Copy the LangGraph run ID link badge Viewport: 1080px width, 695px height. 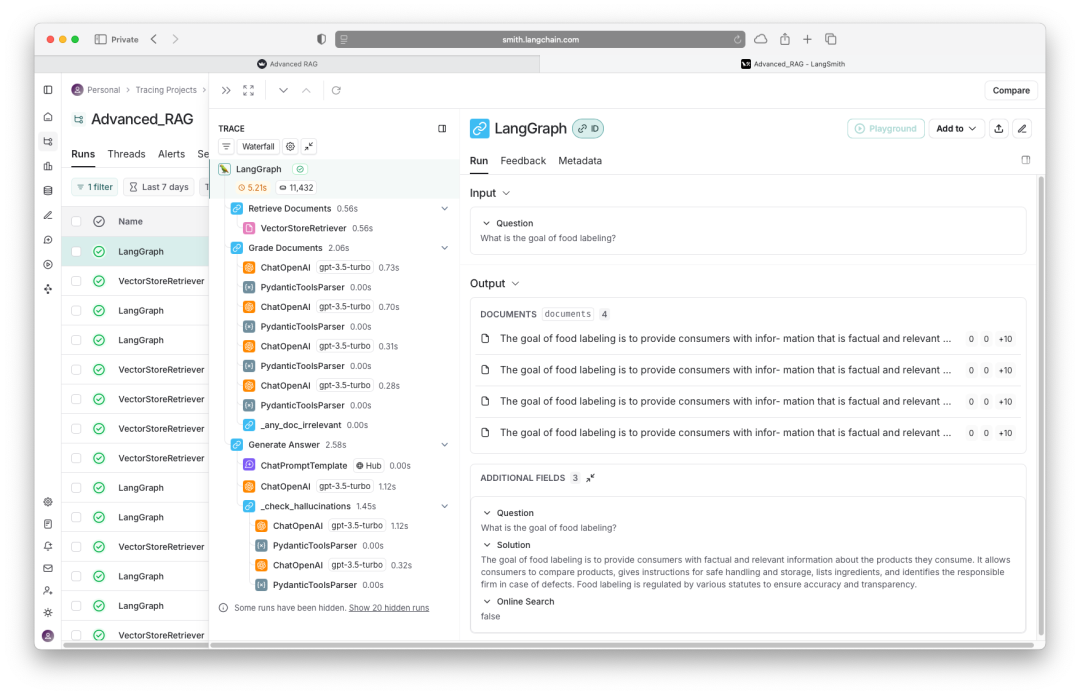[x=588, y=128]
